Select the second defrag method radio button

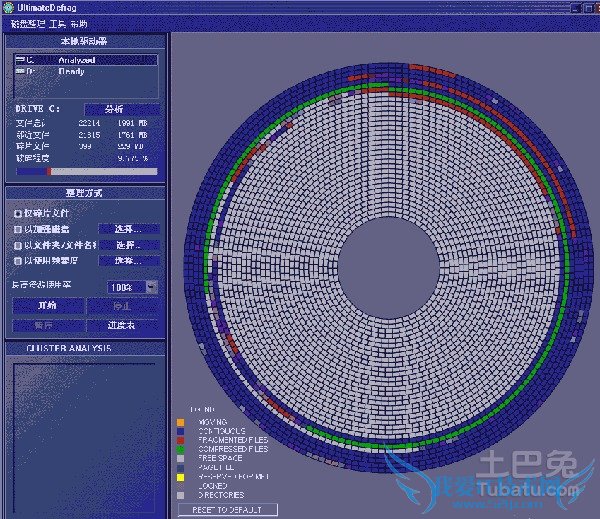(18, 229)
